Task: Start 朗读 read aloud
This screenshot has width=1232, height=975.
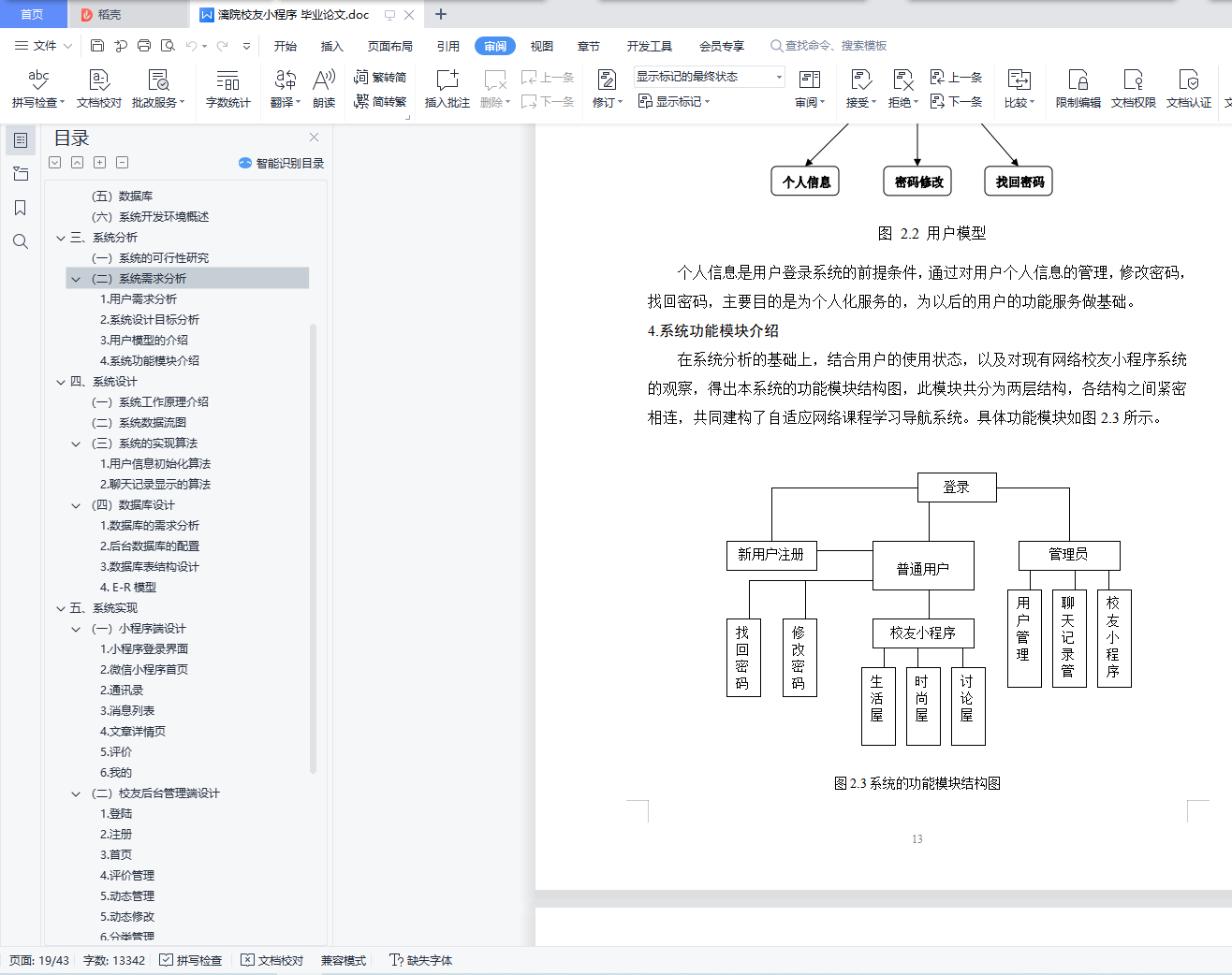Action: tap(323, 89)
